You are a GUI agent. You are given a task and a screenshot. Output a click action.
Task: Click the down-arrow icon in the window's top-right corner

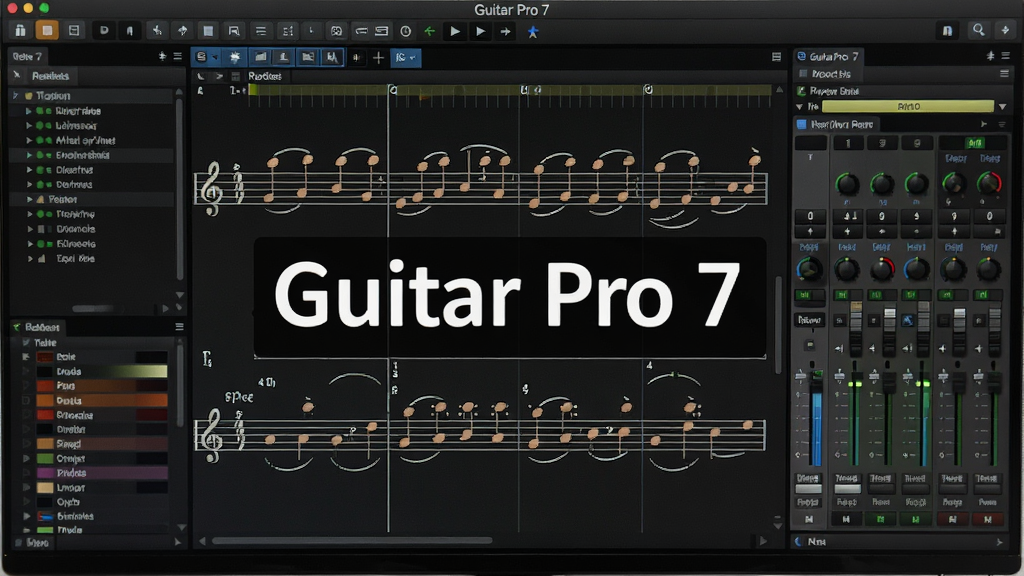click(x=1005, y=30)
